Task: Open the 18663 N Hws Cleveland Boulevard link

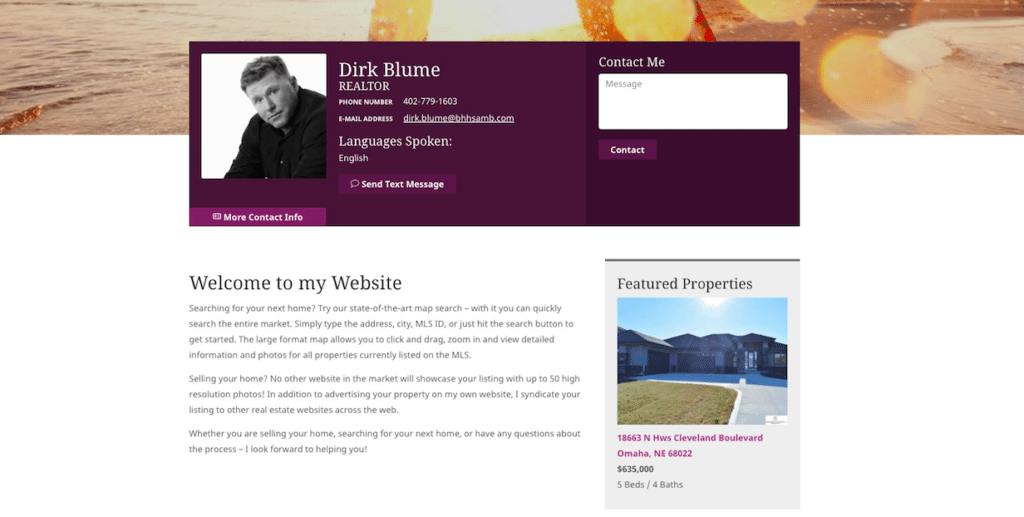Action: tap(690, 437)
